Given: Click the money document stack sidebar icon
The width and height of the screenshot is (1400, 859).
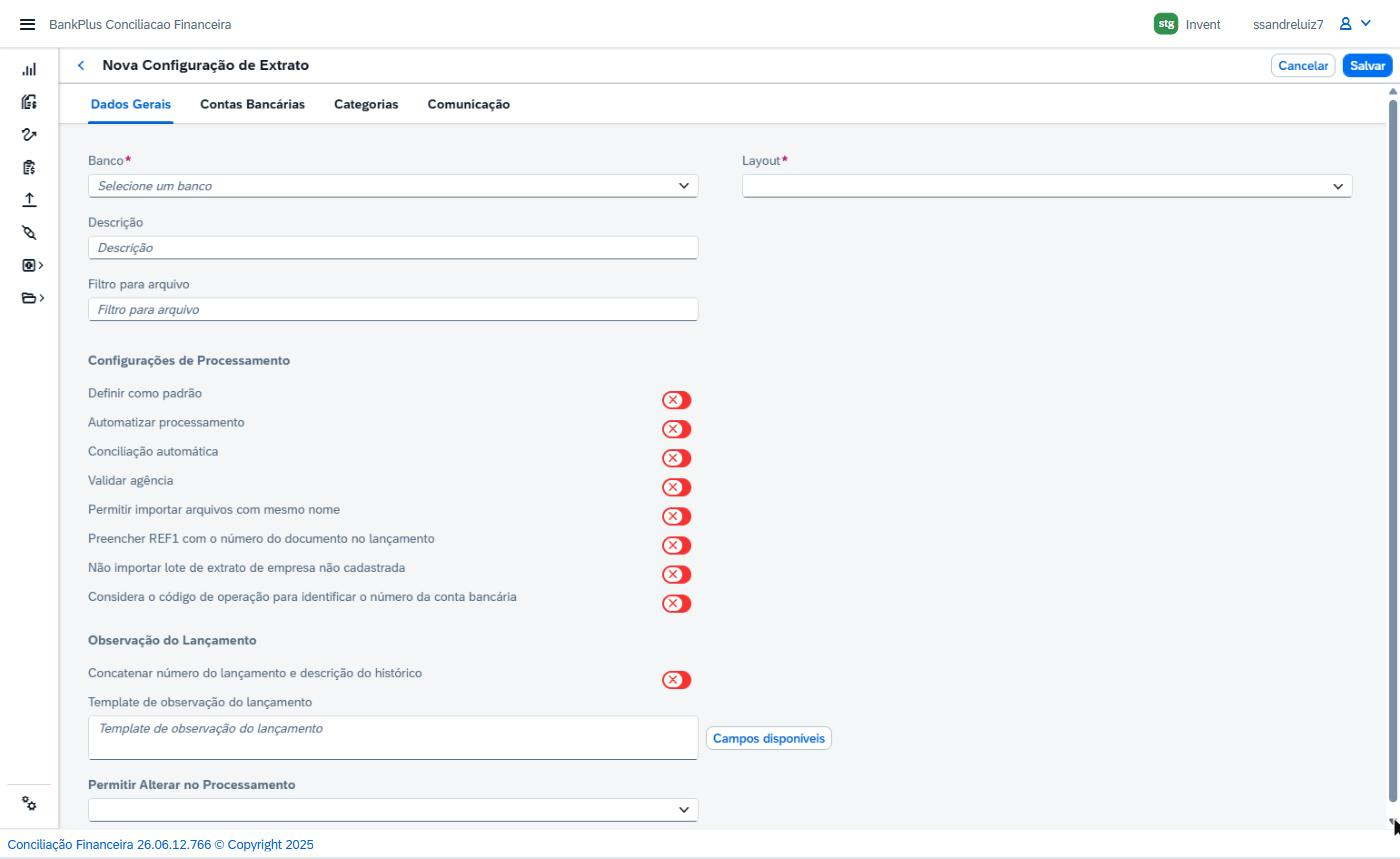Looking at the screenshot, I should (29, 102).
